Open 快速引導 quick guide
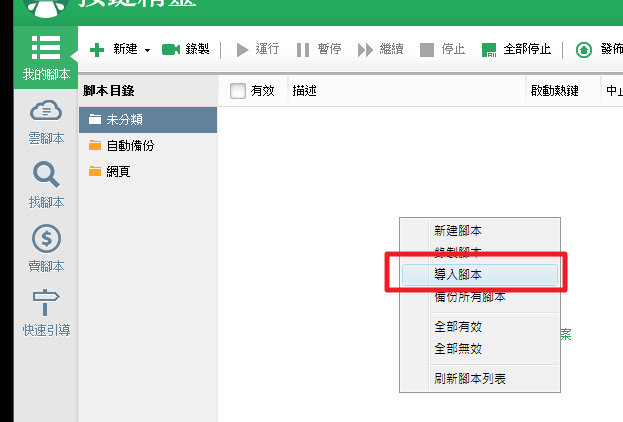623x422 pixels. [x=46, y=312]
